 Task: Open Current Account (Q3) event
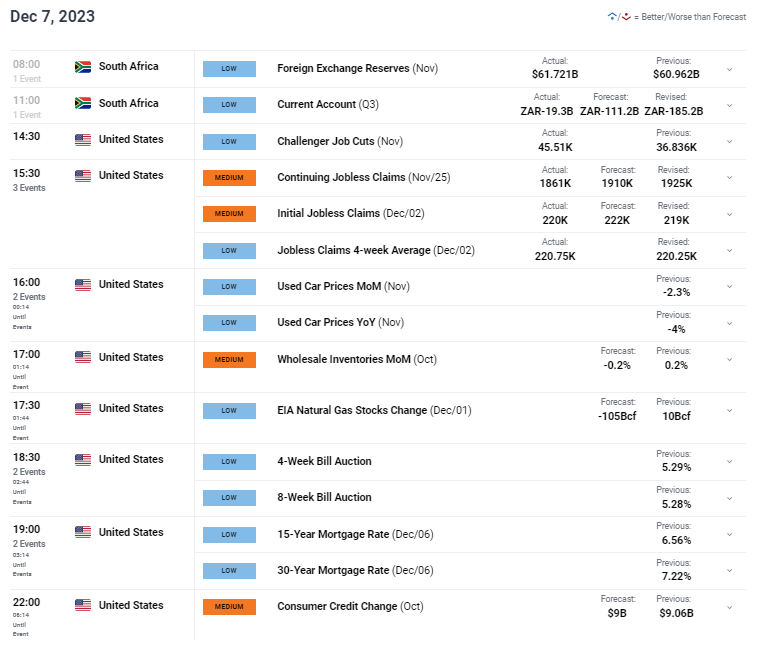click(328, 104)
